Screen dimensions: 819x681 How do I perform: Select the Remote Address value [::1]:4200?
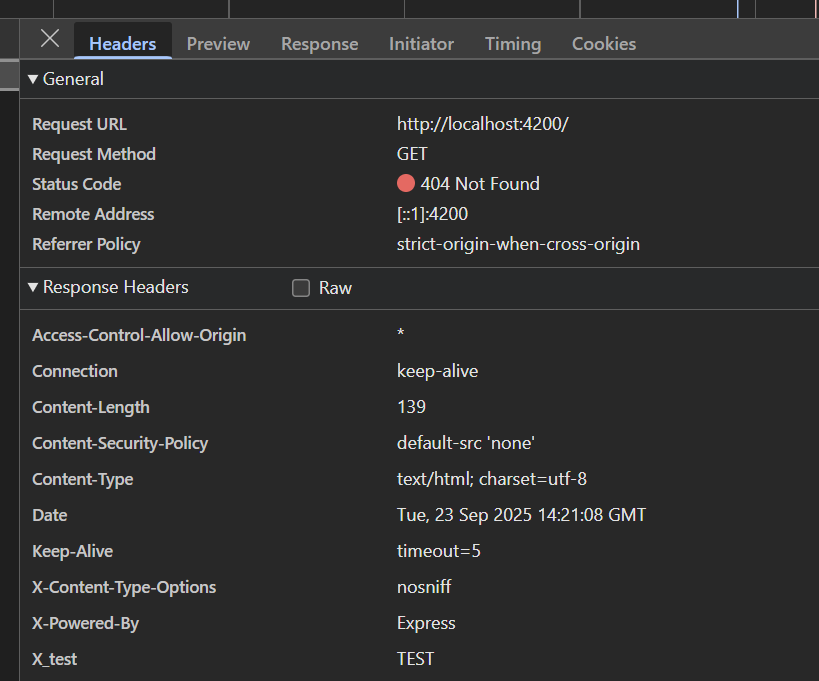tap(432, 214)
